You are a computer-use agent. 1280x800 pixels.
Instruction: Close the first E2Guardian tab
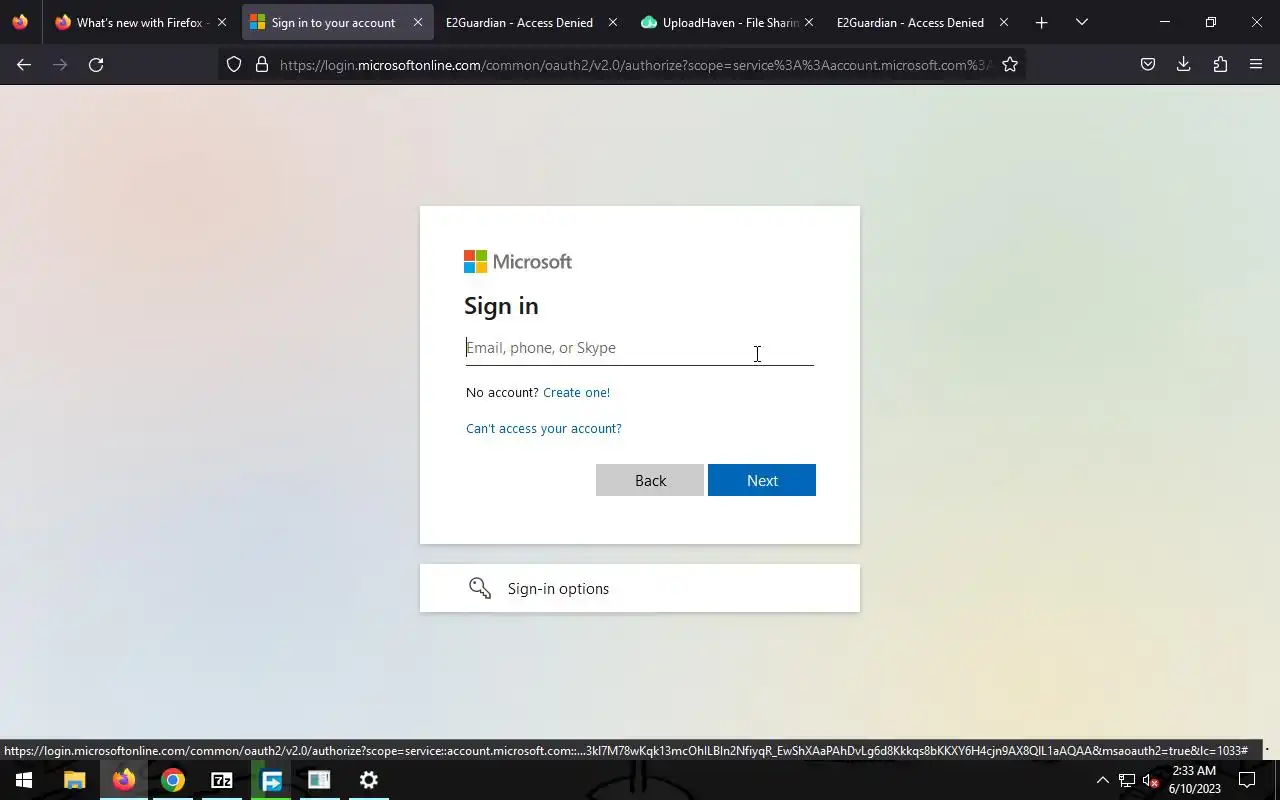click(613, 22)
